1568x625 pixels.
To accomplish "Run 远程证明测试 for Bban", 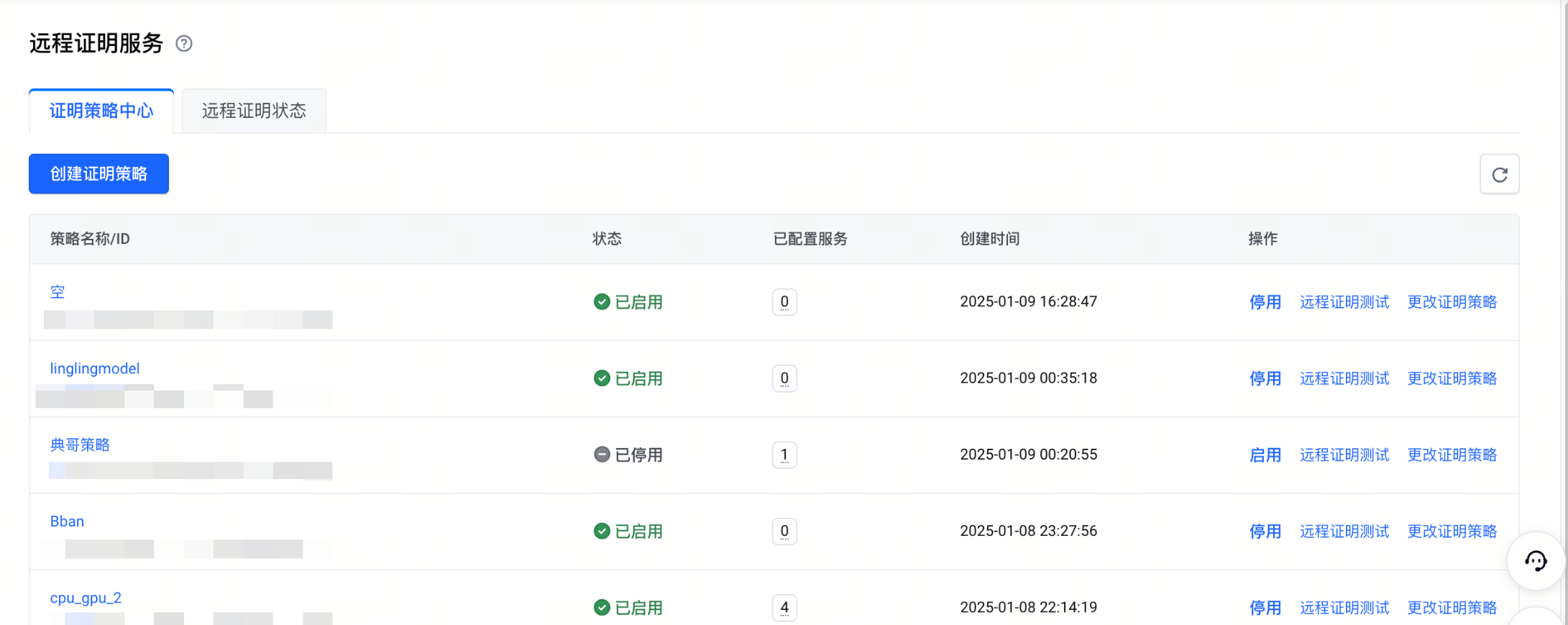I will coord(1344,532).
